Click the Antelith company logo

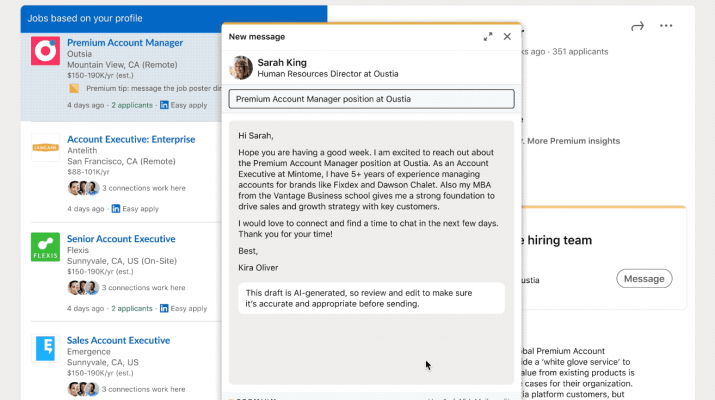point(45,147)
